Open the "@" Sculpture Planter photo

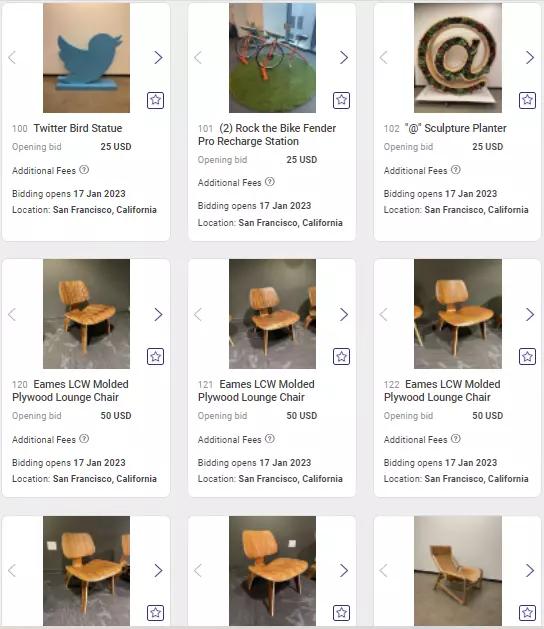click(x=458, y=58)
